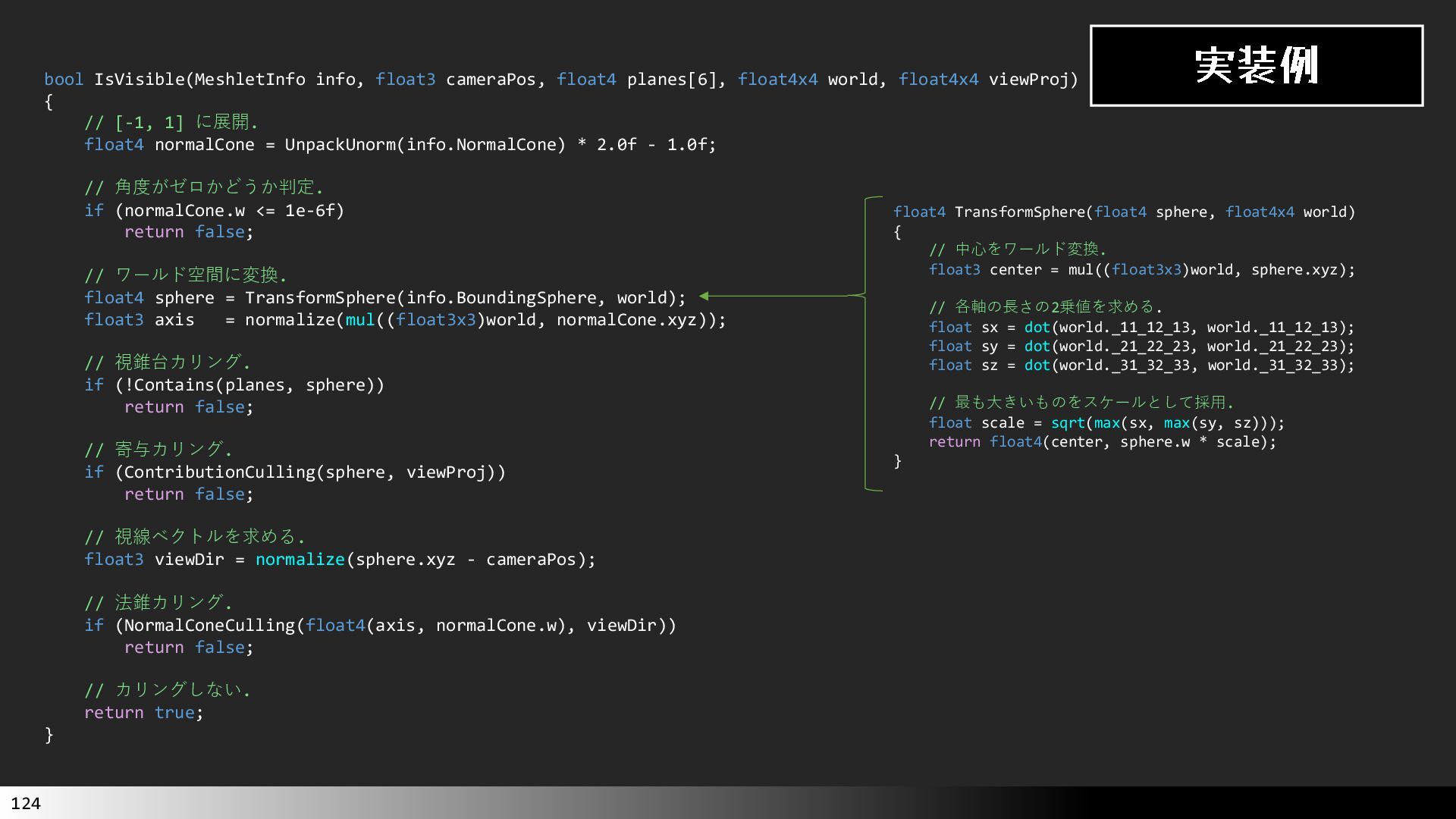
Task: Click the comment 法錐カリング
Action: pyautogui.click(x=158, y=602)
